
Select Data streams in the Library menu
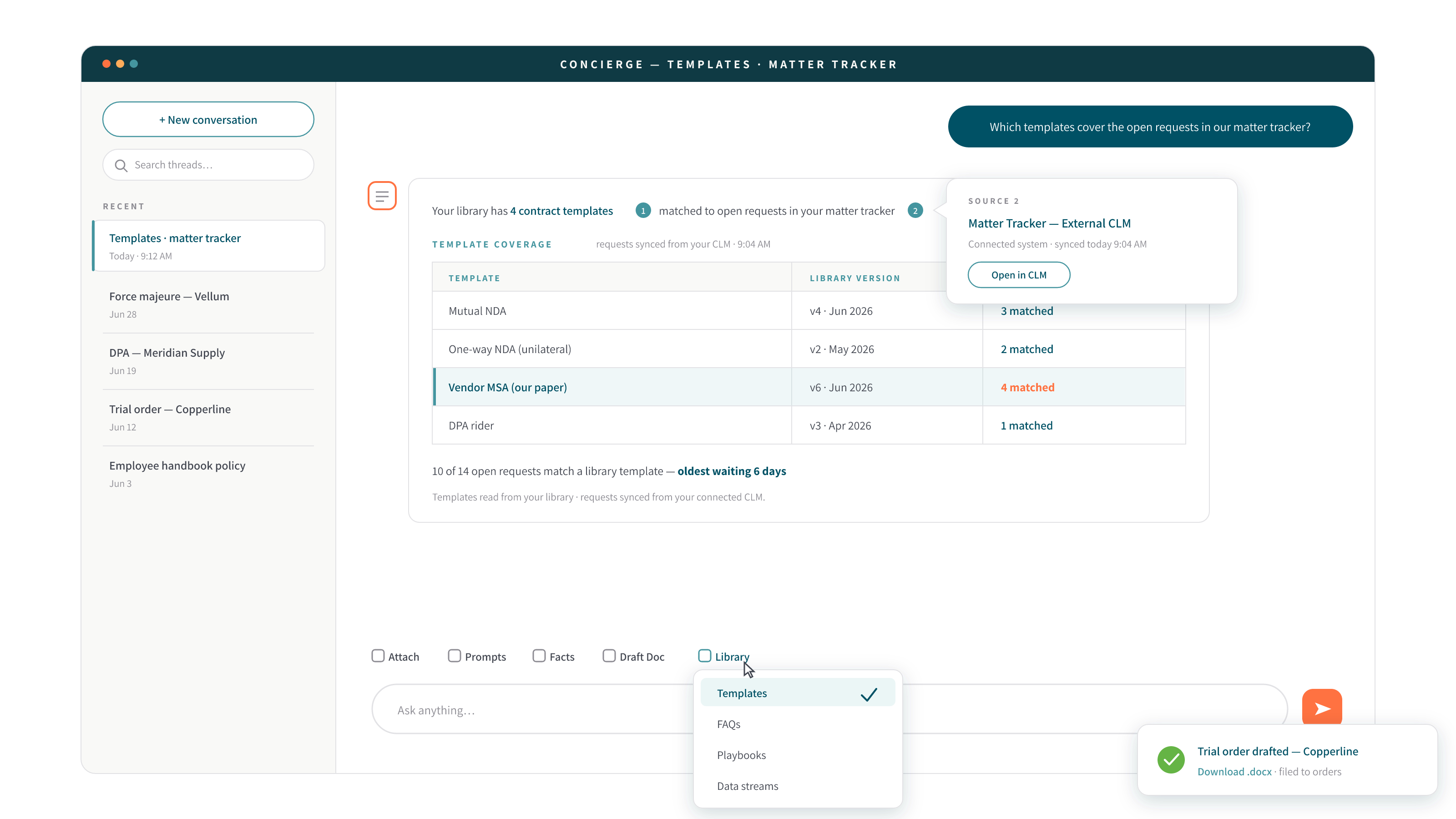point(798,786)
